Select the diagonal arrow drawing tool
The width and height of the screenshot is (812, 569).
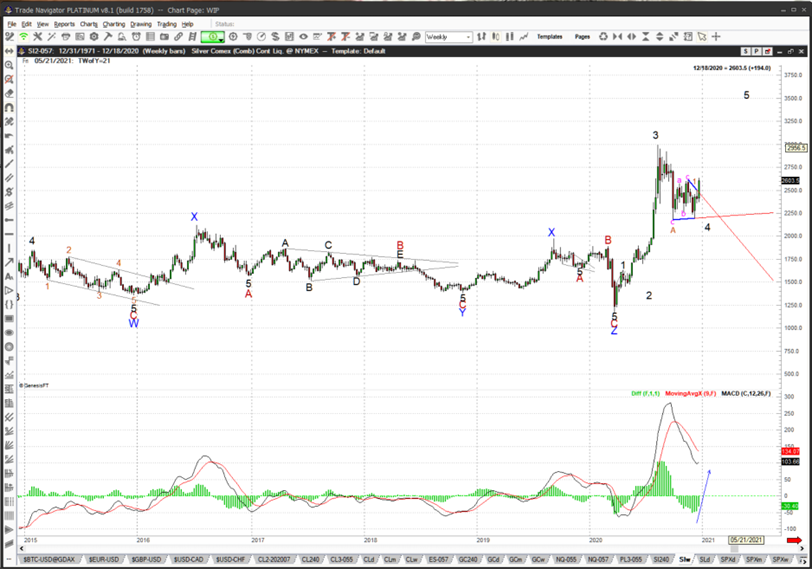tap(9, 262)
